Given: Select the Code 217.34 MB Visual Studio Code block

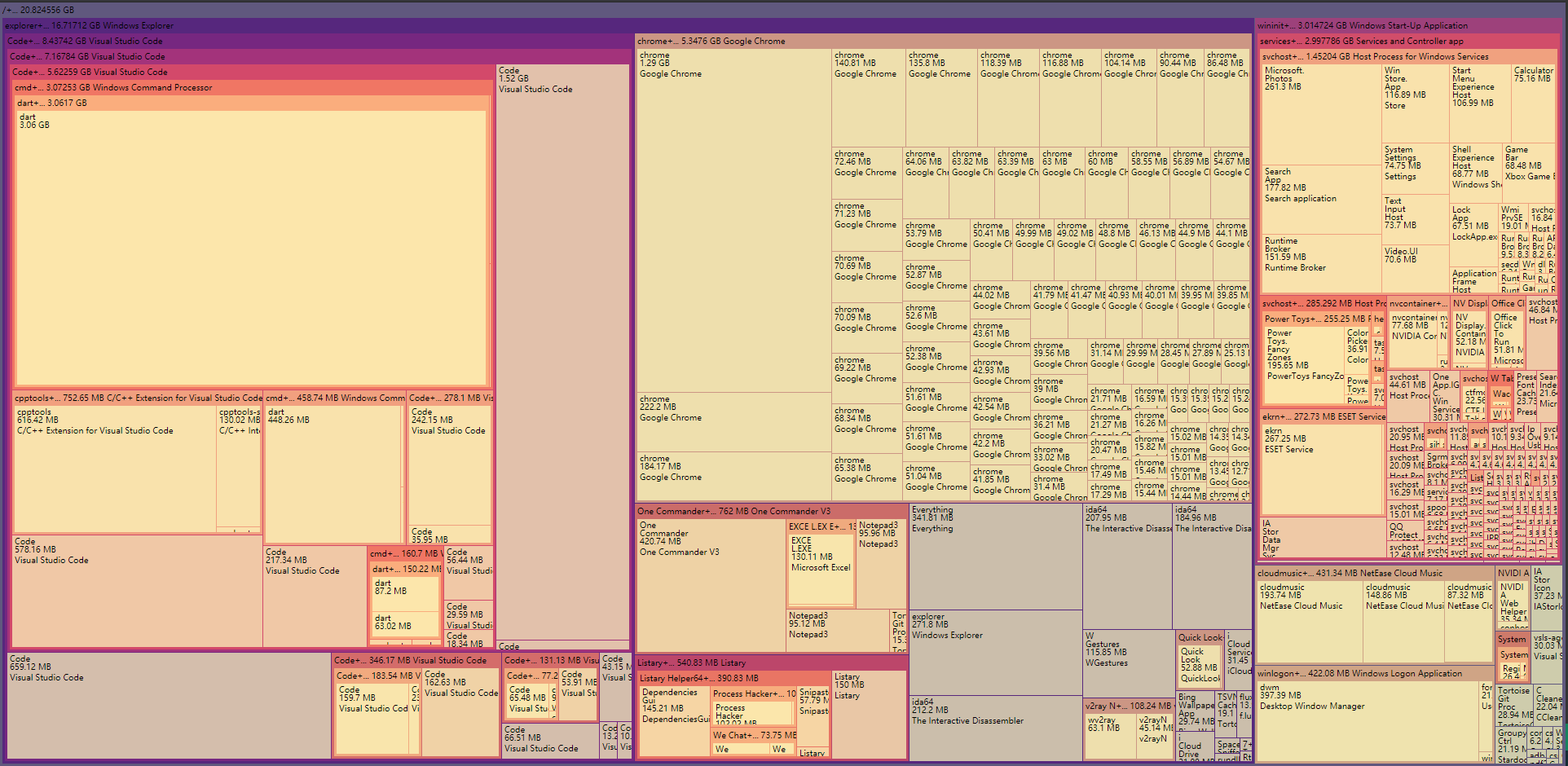Looking at the screenshot, I should [315, 597].
